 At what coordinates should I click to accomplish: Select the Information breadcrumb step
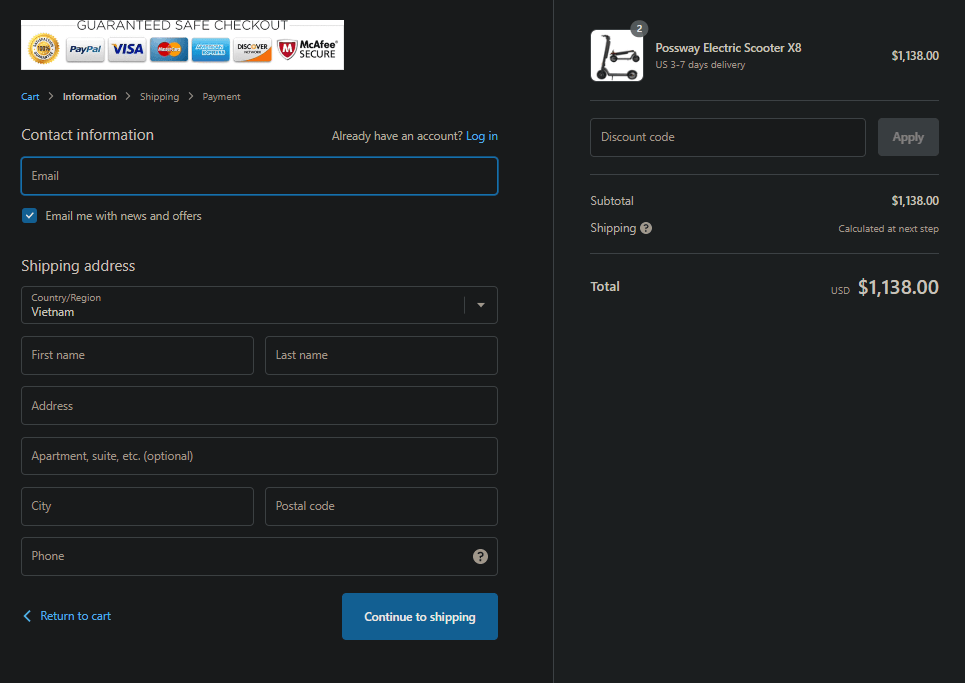[89, 97]
